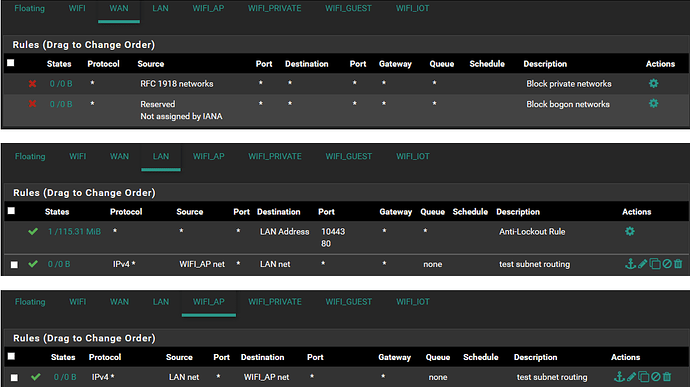Click port '10443' in Anti-Lockout row
This screenshot has height=387, width=690.
[x=333, y=232]
